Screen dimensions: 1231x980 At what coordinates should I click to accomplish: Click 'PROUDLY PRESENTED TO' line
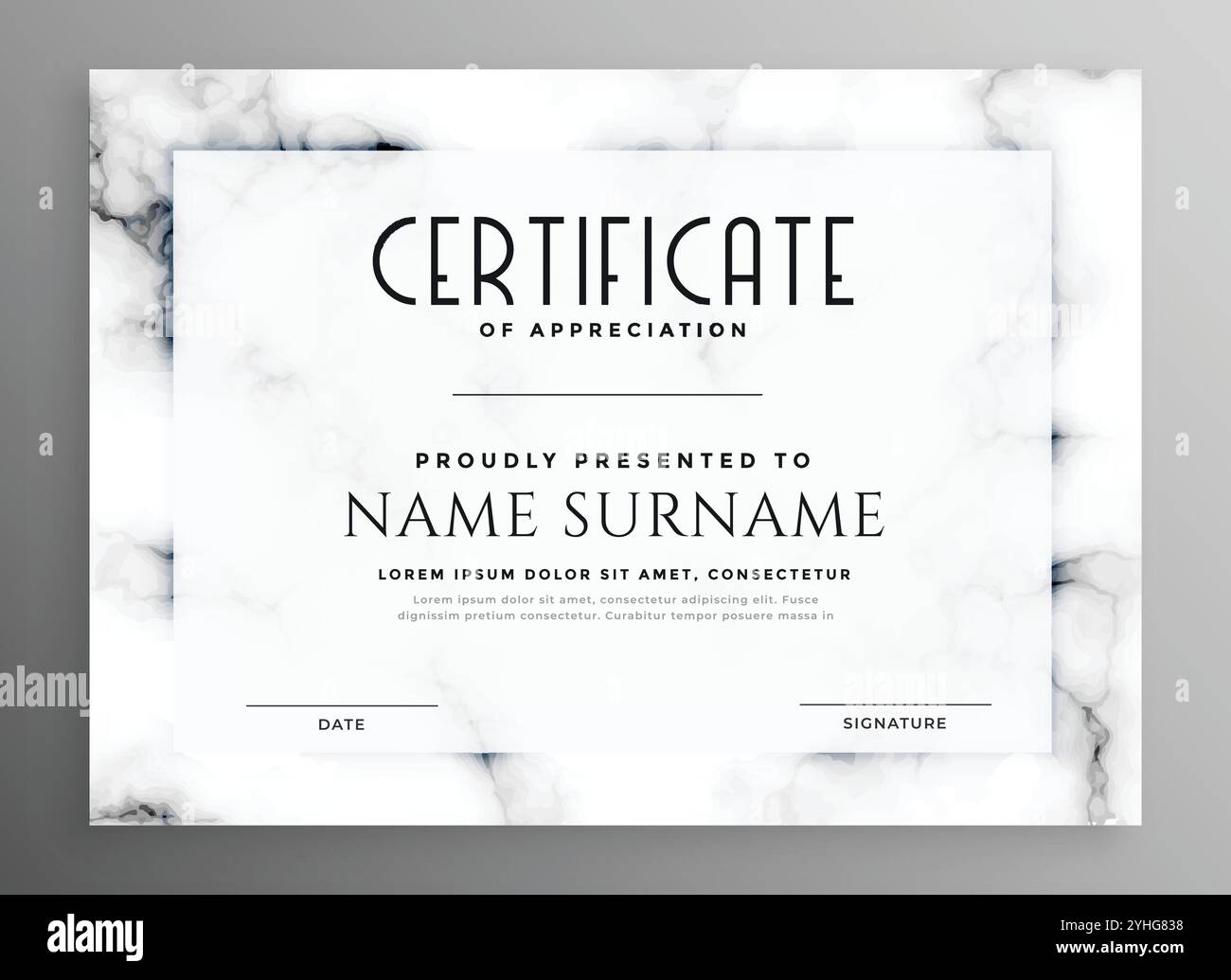(614, 461)
